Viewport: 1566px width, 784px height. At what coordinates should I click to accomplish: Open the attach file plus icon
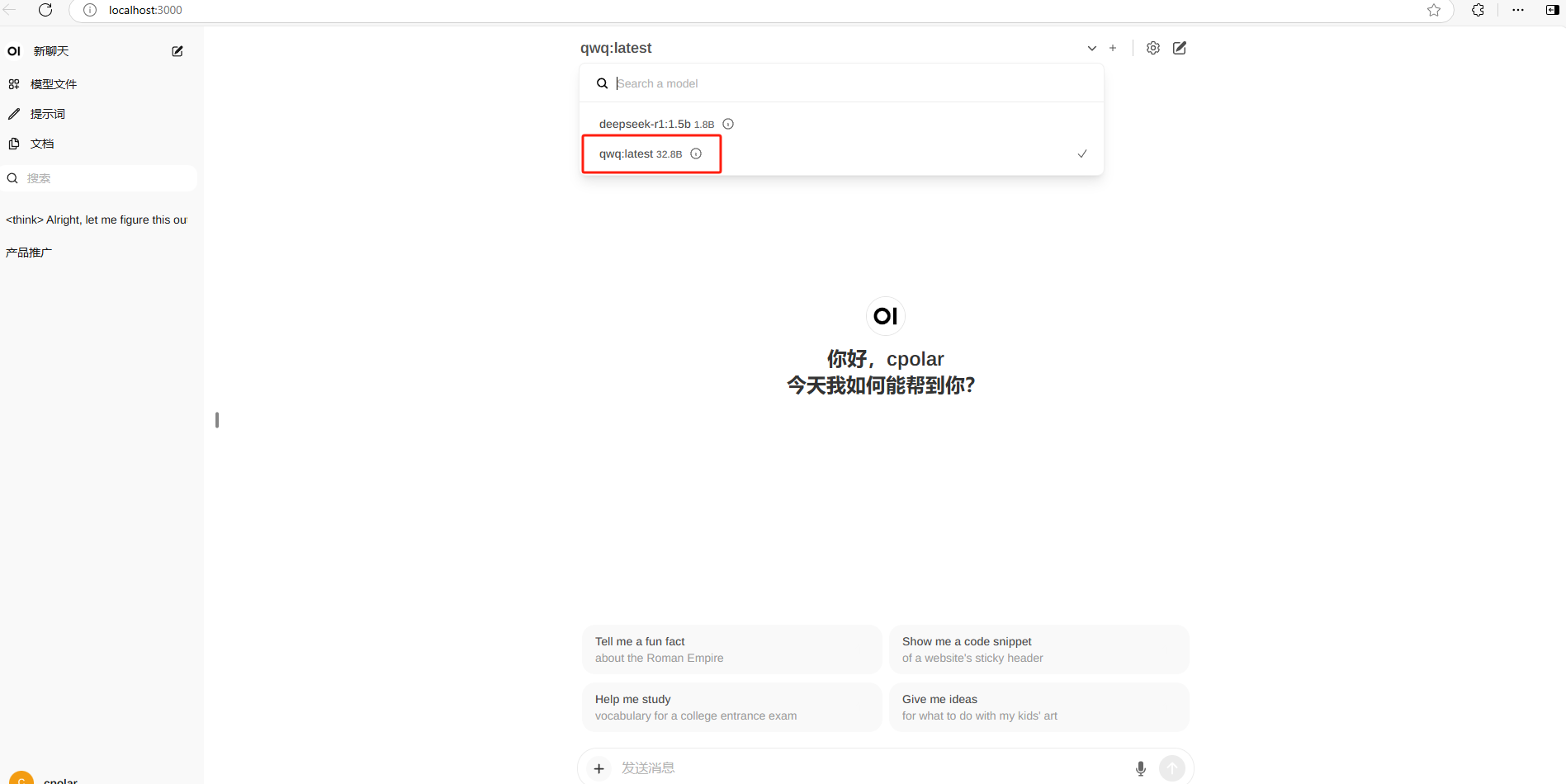click(598, 767)
